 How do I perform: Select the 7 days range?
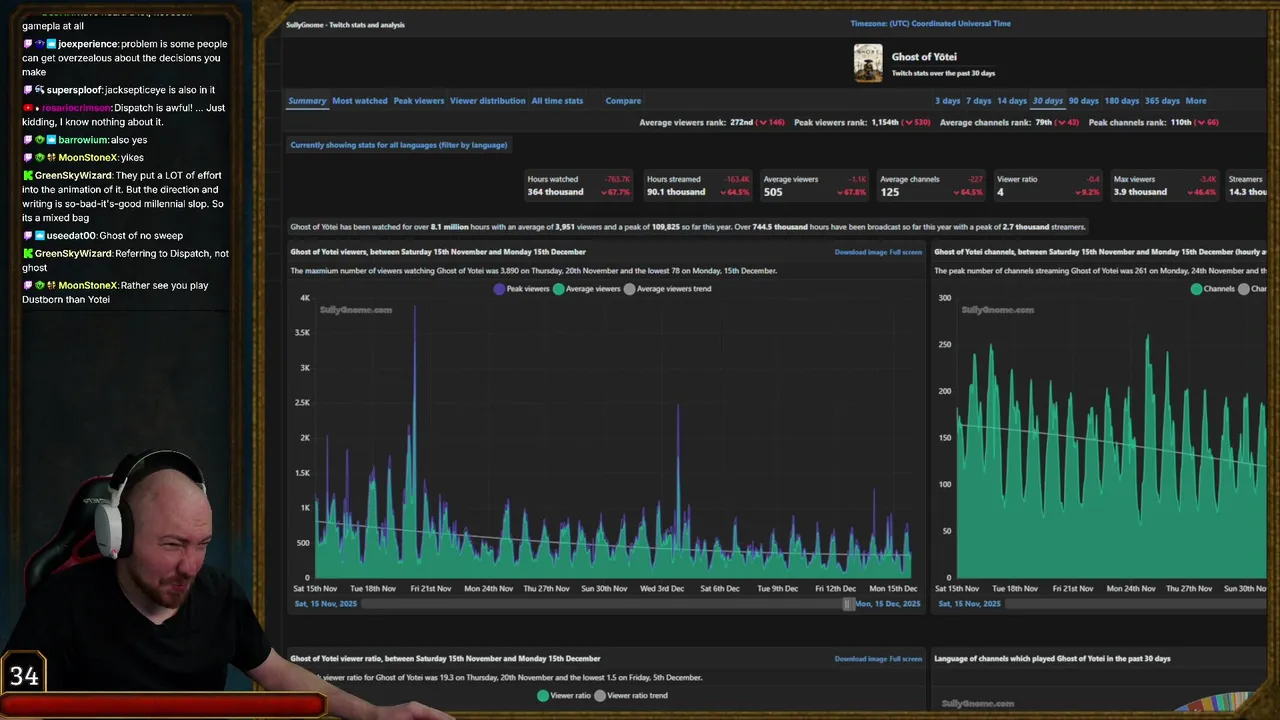coord(979,101)
